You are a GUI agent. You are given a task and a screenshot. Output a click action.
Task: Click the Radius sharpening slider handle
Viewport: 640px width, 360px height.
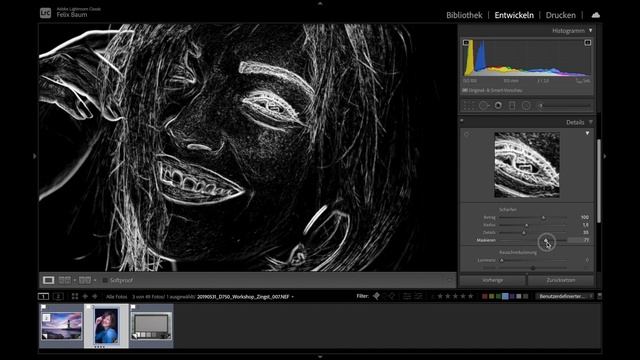coord(527,225)
